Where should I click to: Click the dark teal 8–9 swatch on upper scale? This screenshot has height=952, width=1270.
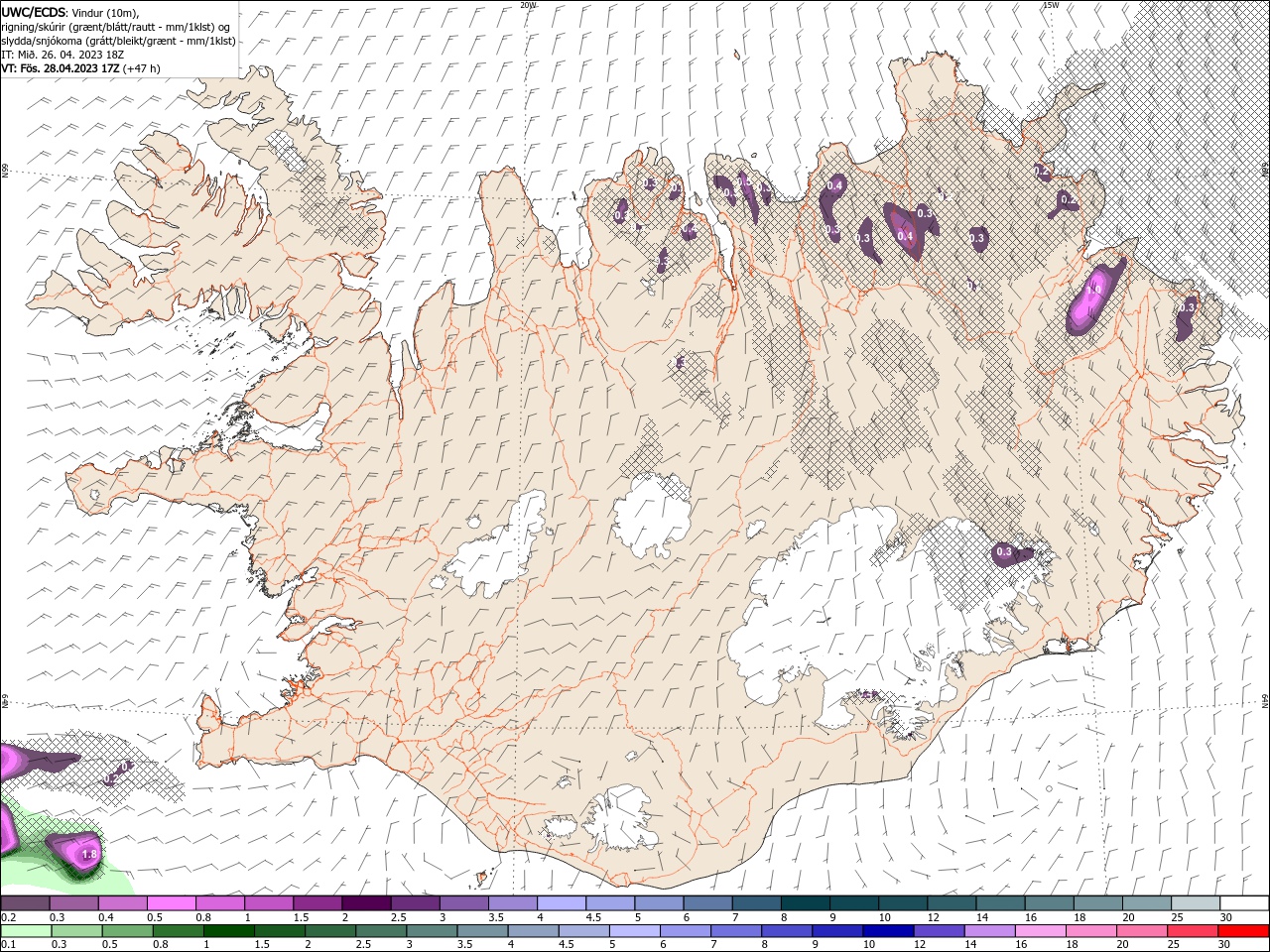pyautogui.click(x=806, y=903)
